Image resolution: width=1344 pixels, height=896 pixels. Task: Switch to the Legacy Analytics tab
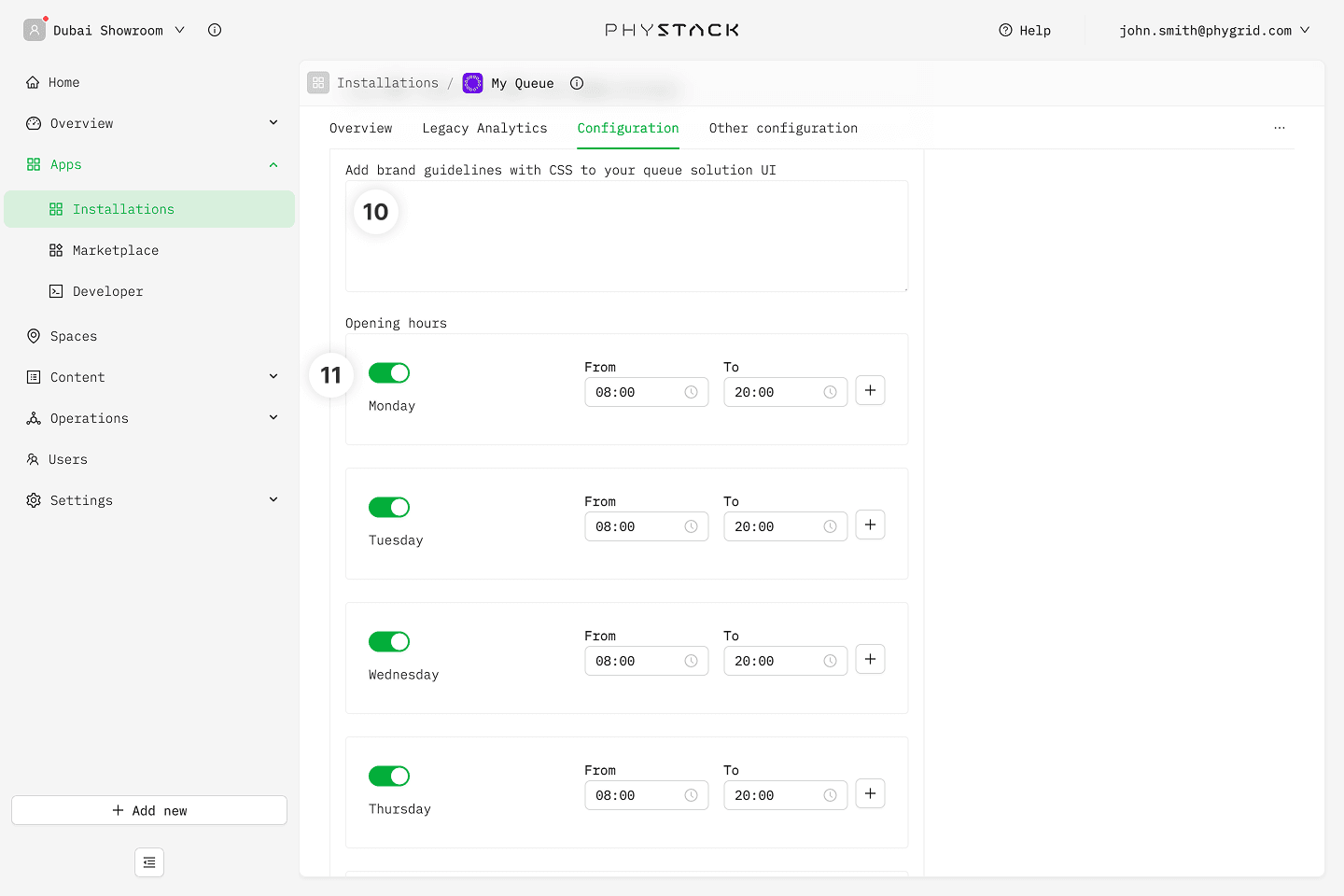click(484, 128)
